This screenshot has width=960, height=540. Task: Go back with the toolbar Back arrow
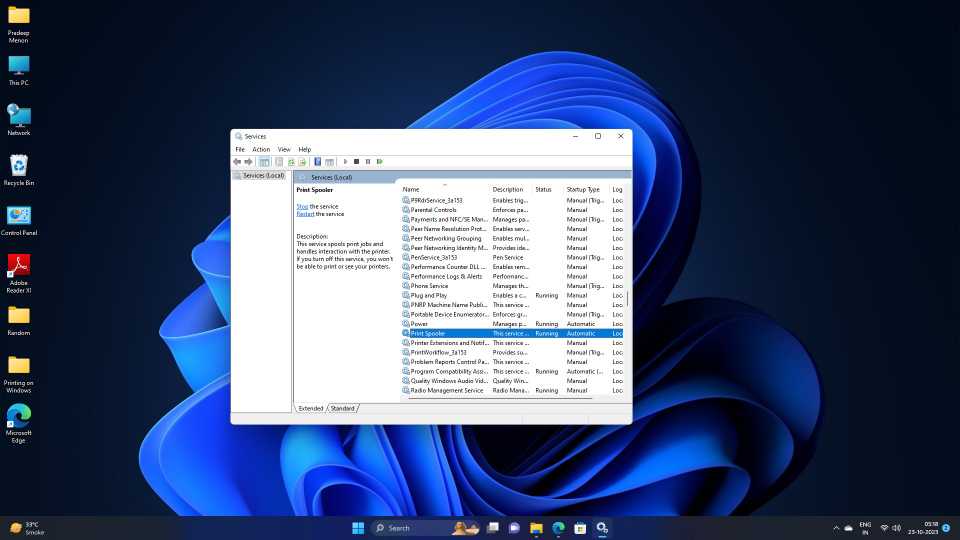[237, 162]
